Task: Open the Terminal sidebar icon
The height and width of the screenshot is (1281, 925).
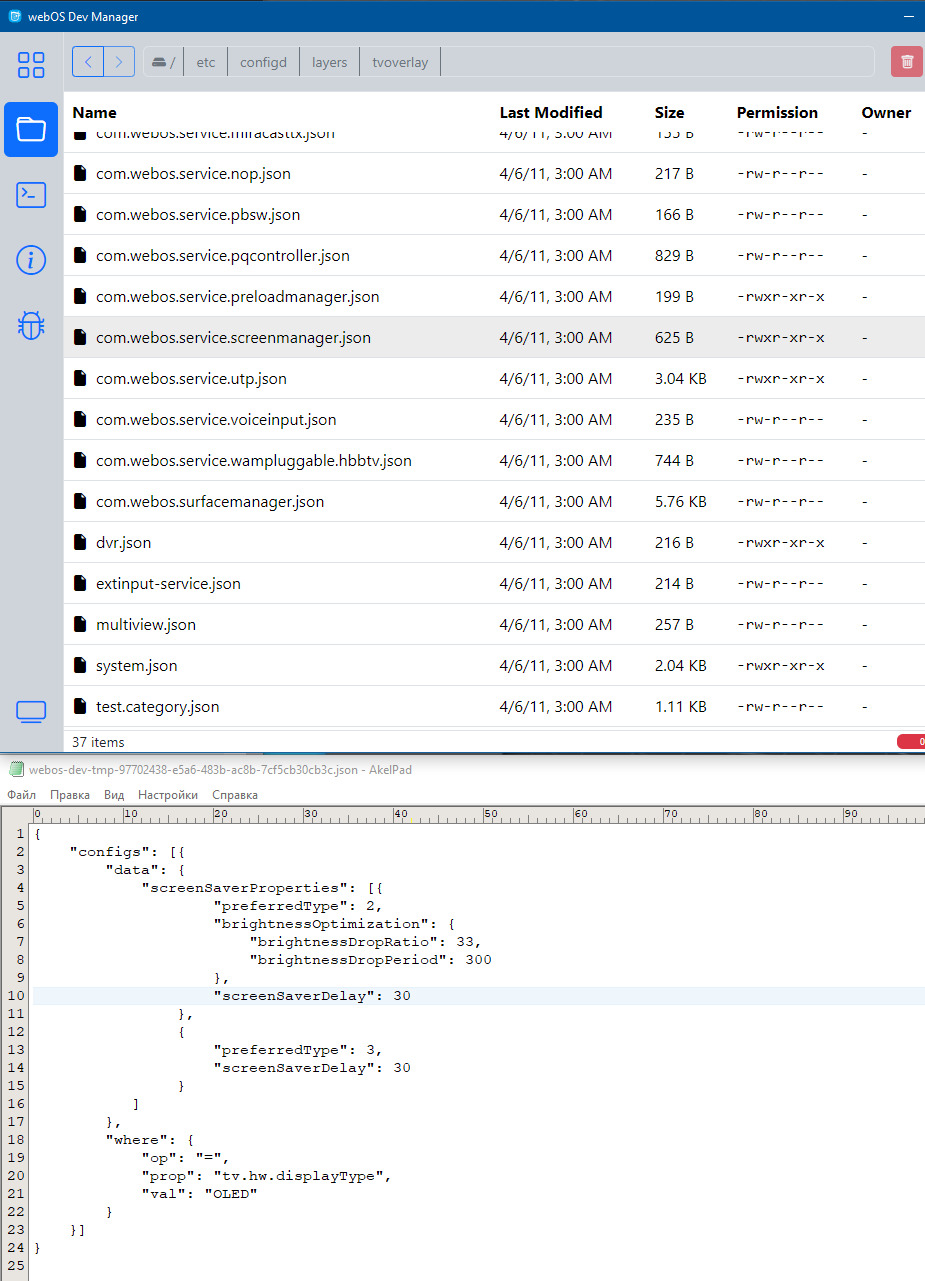Action: (x=31, y=195)
